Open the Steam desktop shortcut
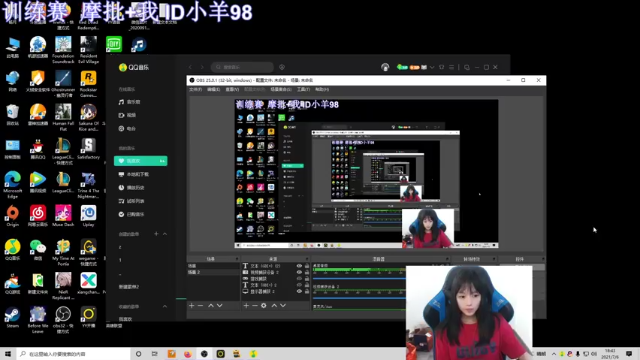 (x=13, y=318)
